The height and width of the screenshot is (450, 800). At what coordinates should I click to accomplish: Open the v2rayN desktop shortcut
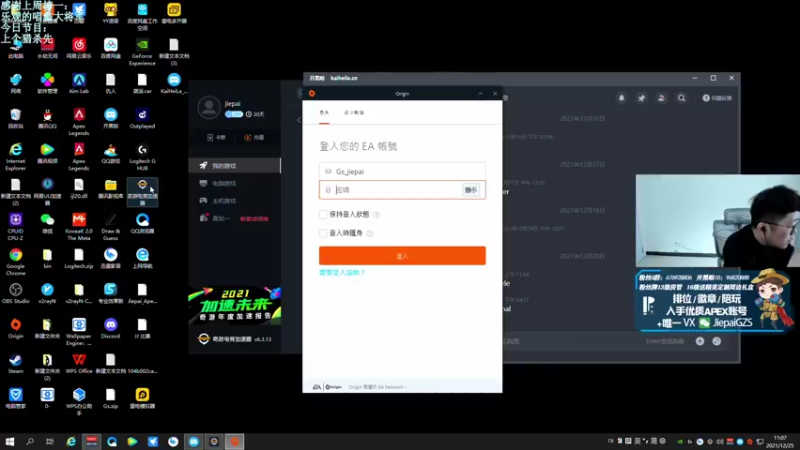point(47,293)
